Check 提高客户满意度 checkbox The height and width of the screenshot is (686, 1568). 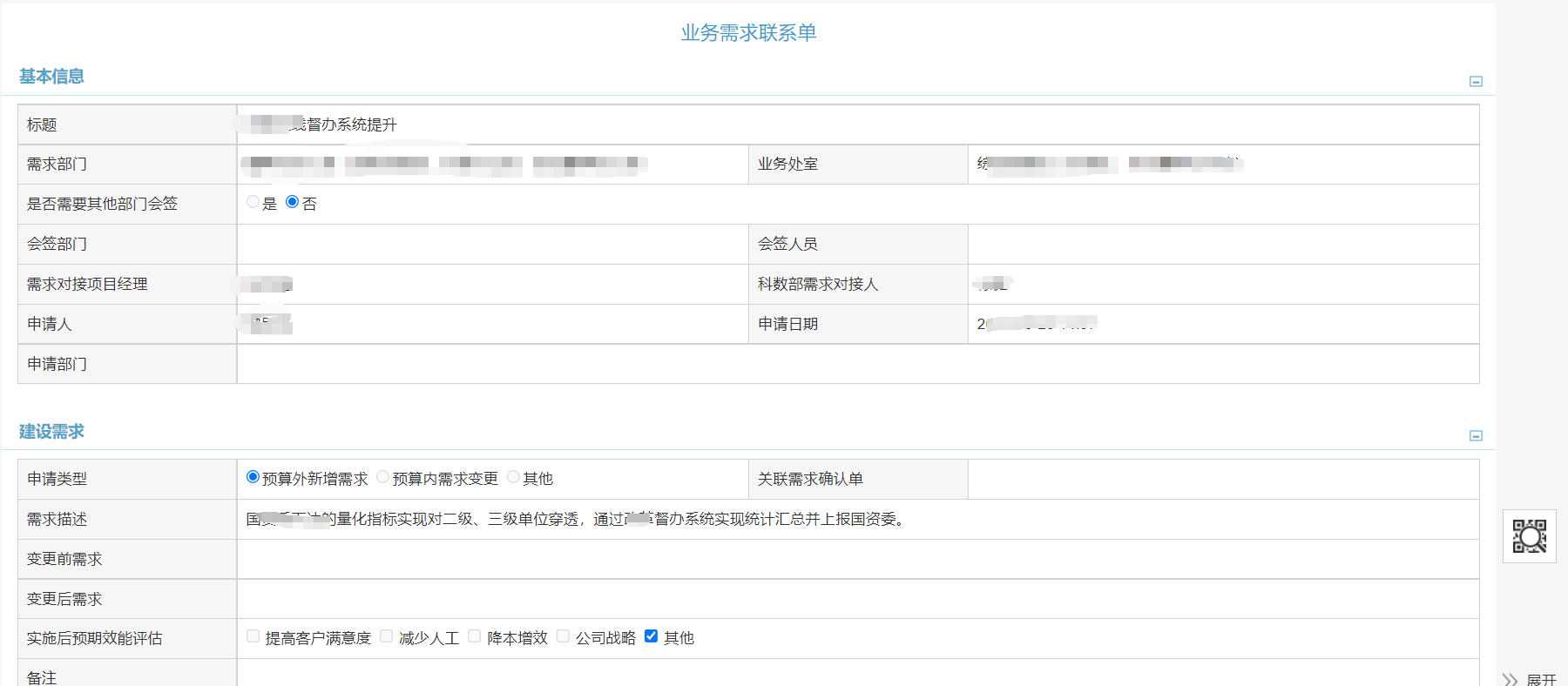pyautogui.click(x=253, y=636)
